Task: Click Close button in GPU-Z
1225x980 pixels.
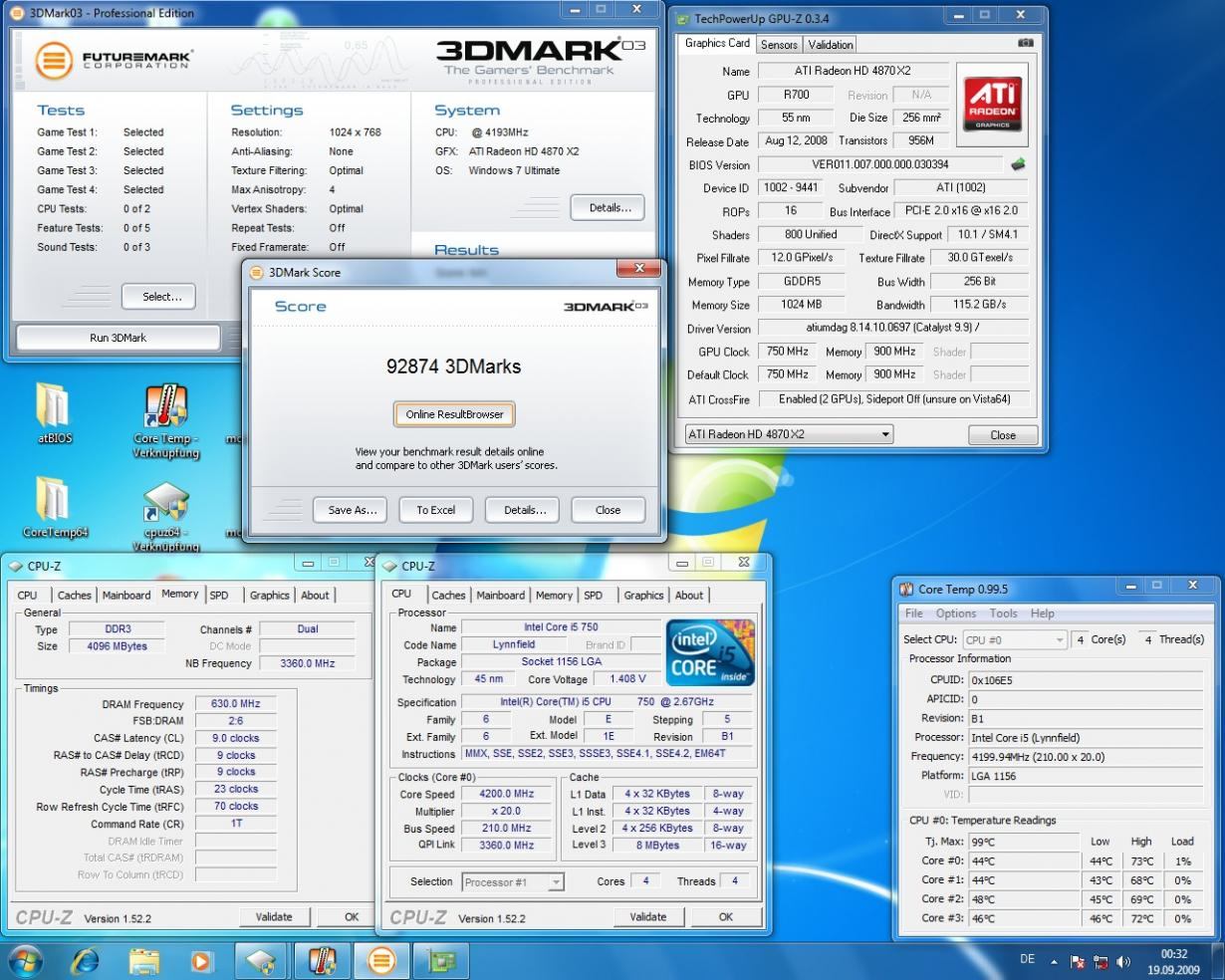Action: pos(1003,435)
